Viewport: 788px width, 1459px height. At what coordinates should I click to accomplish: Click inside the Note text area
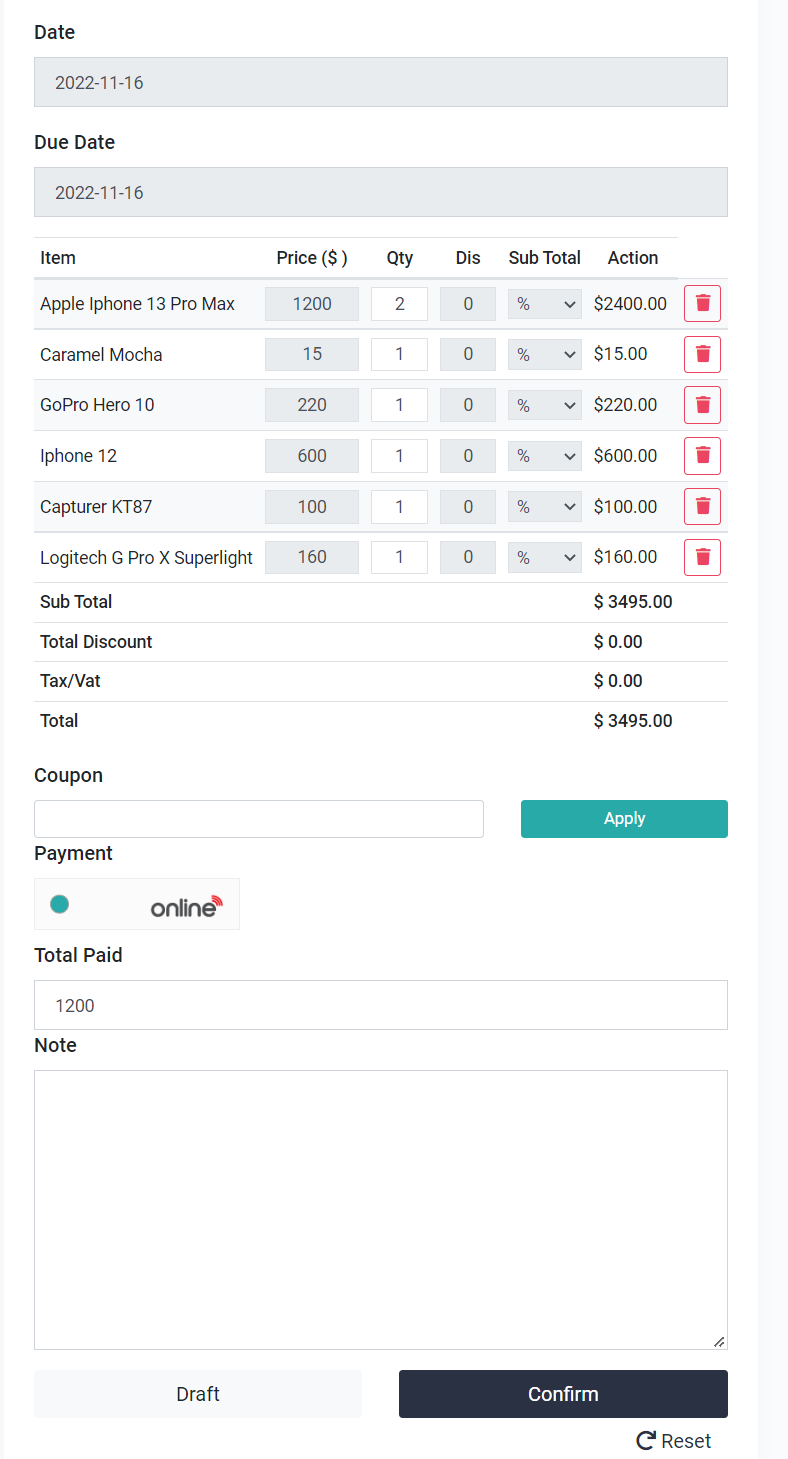coord(380,1210)
